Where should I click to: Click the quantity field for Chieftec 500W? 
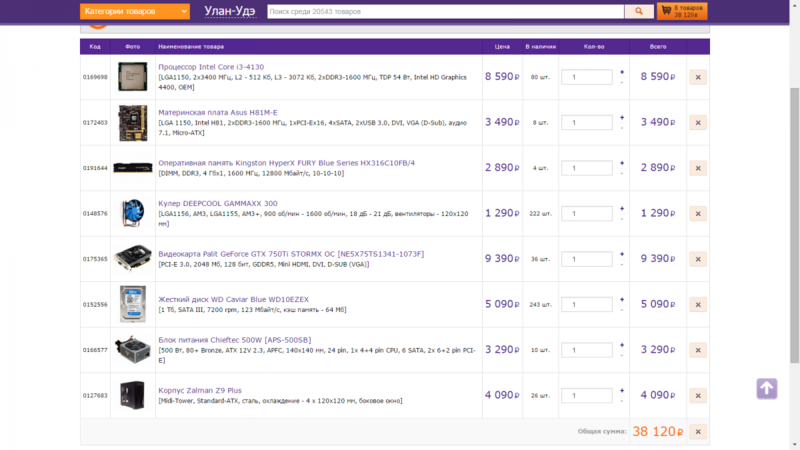click(x=586, y=350)
